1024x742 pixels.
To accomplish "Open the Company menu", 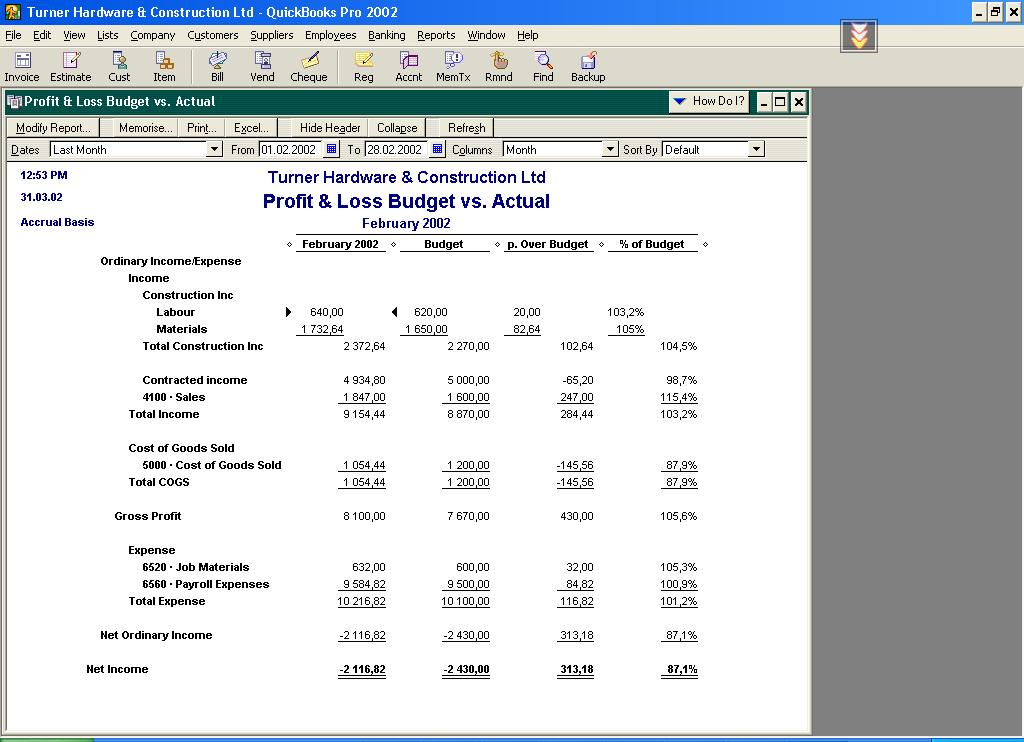I will (x=153, y=35).
